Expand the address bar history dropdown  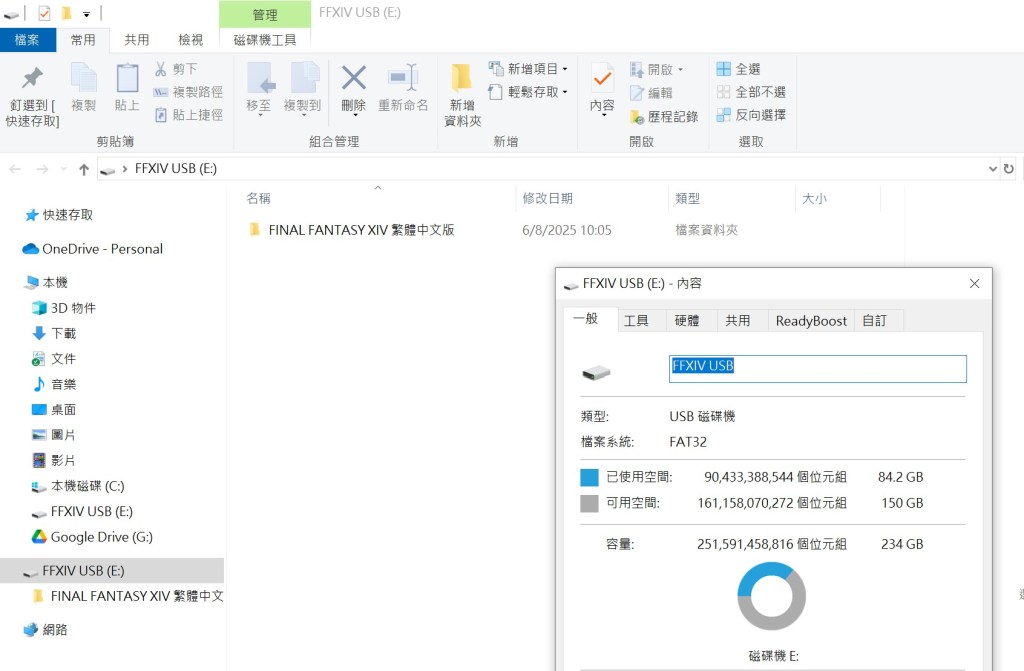coord(992,169)
